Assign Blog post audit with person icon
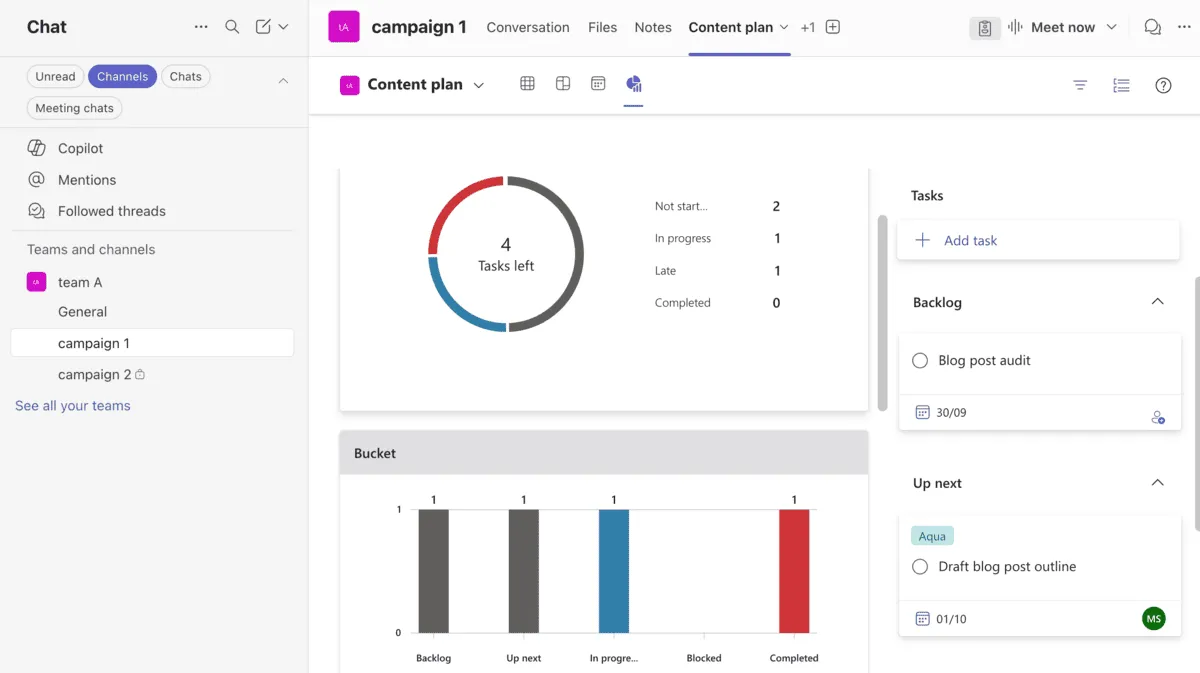This screenshot has width=1200, height=673. [x=1158, y=417]
